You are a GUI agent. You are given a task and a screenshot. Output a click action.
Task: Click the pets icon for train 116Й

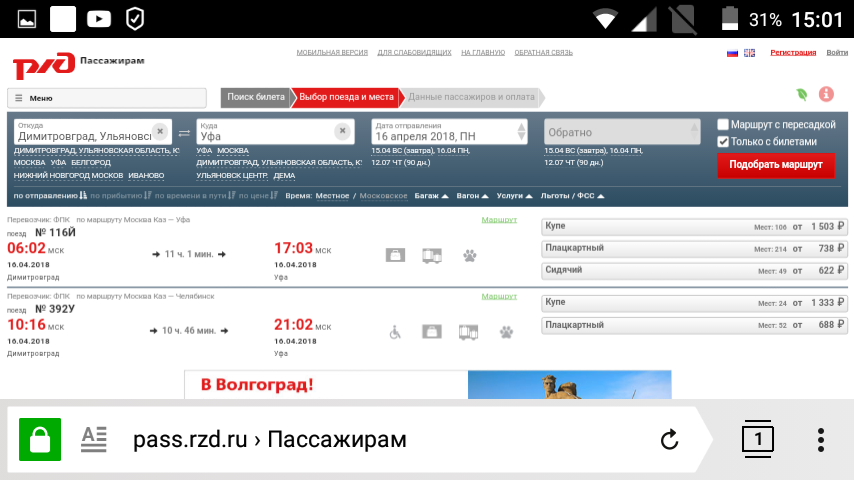470,255
